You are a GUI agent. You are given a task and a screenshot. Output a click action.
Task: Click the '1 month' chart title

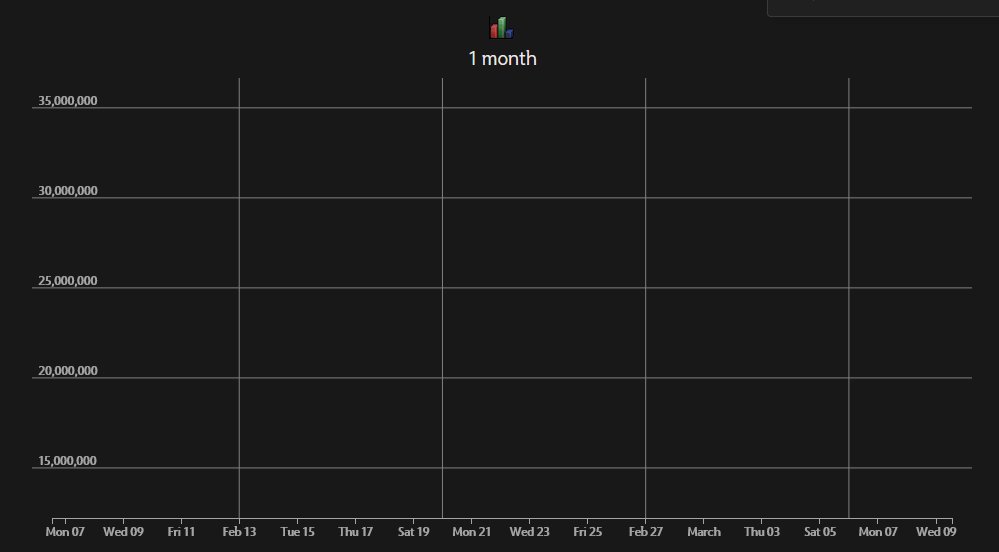tap(502, 59)
